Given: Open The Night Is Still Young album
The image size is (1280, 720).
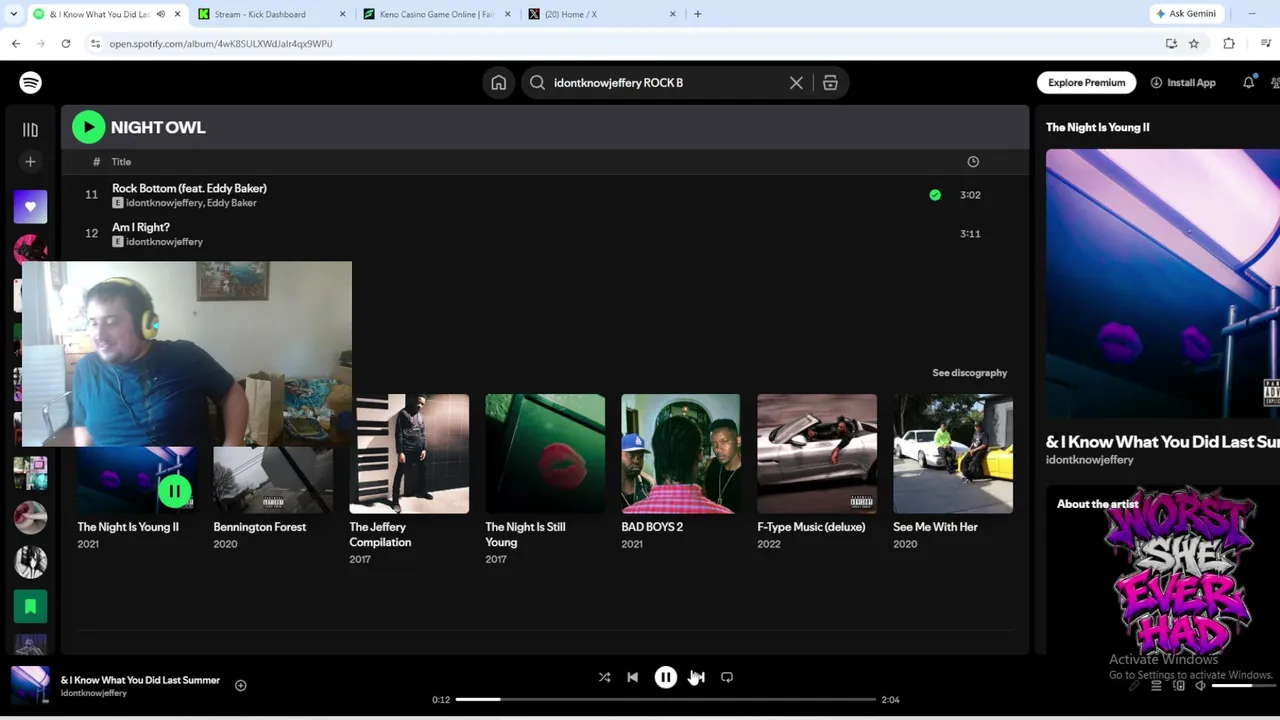Looking at the screenshot, I should [545, 454].
